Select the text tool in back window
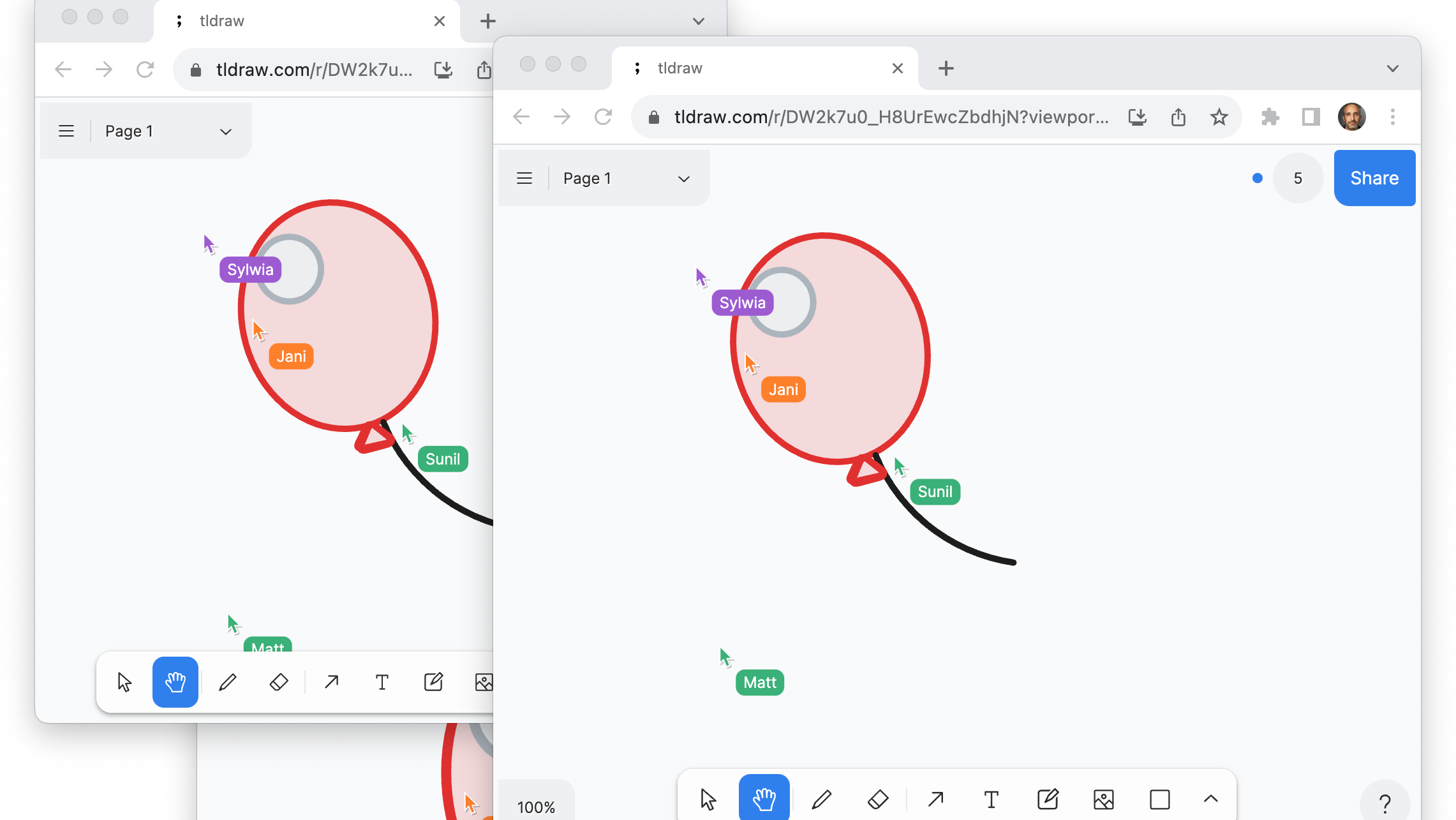Screen dimensions: 1456x820 point(382,682)
